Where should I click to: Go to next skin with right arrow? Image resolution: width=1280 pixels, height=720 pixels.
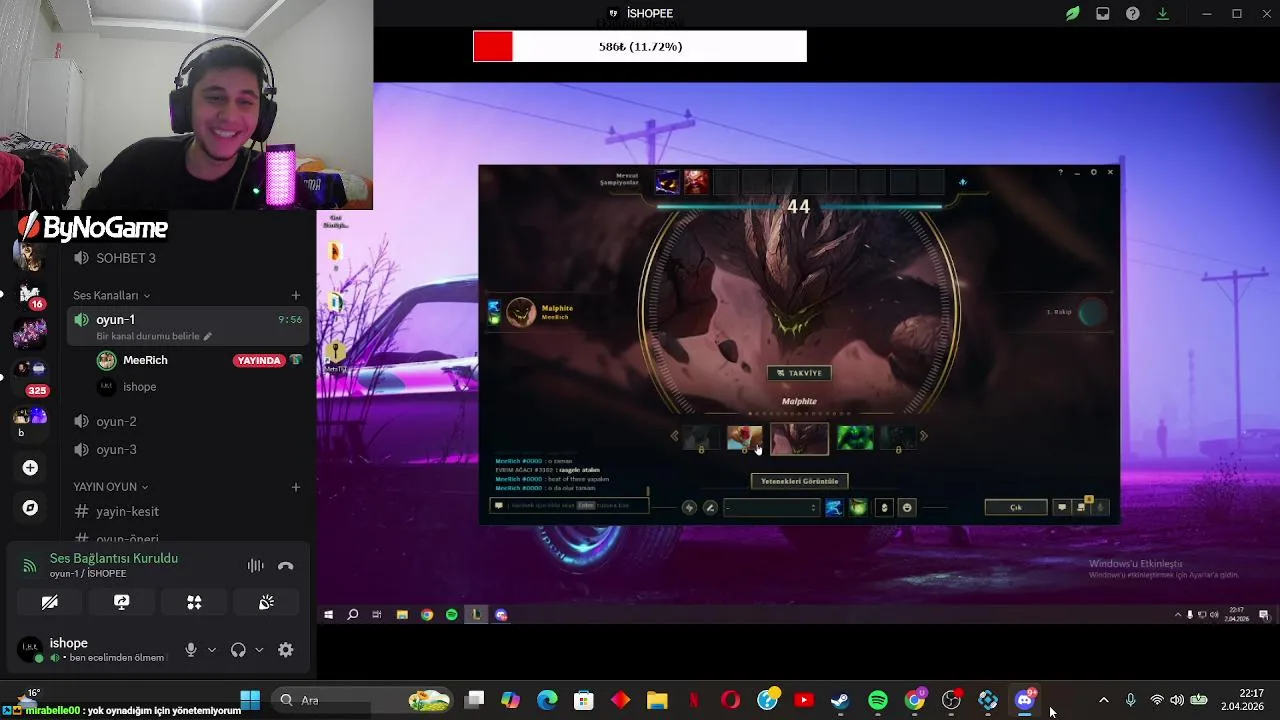(924, 436)
